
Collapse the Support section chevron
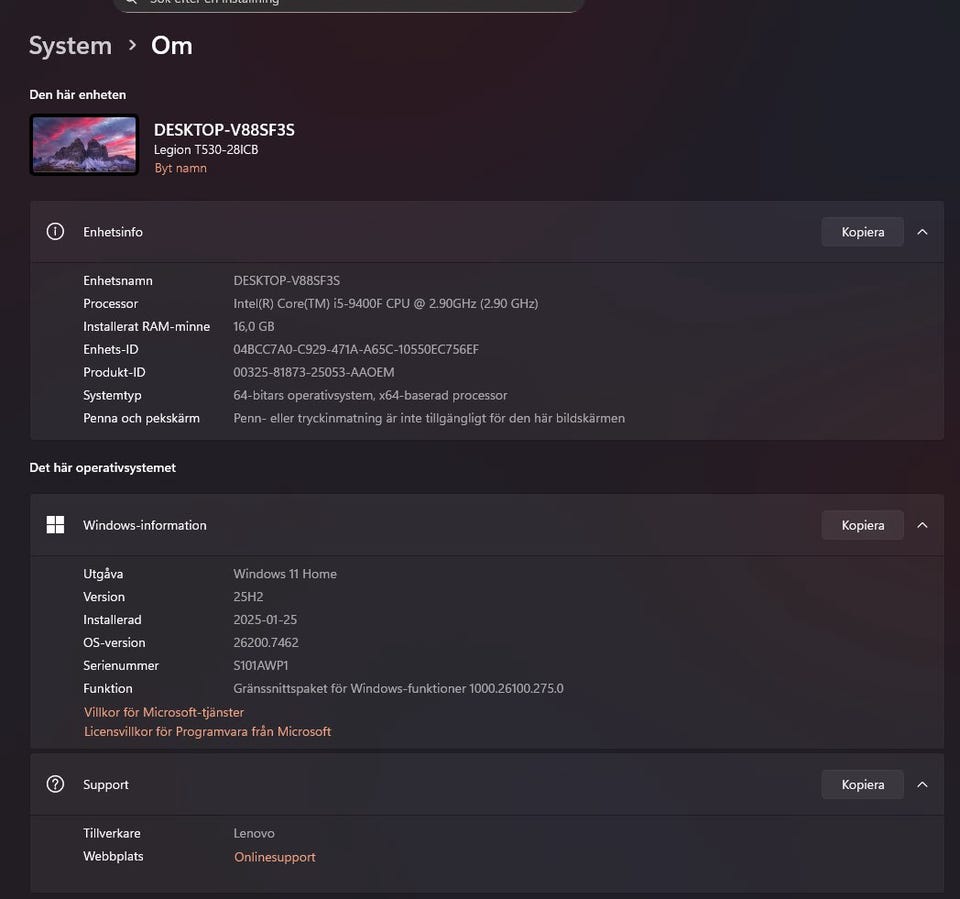922,784
